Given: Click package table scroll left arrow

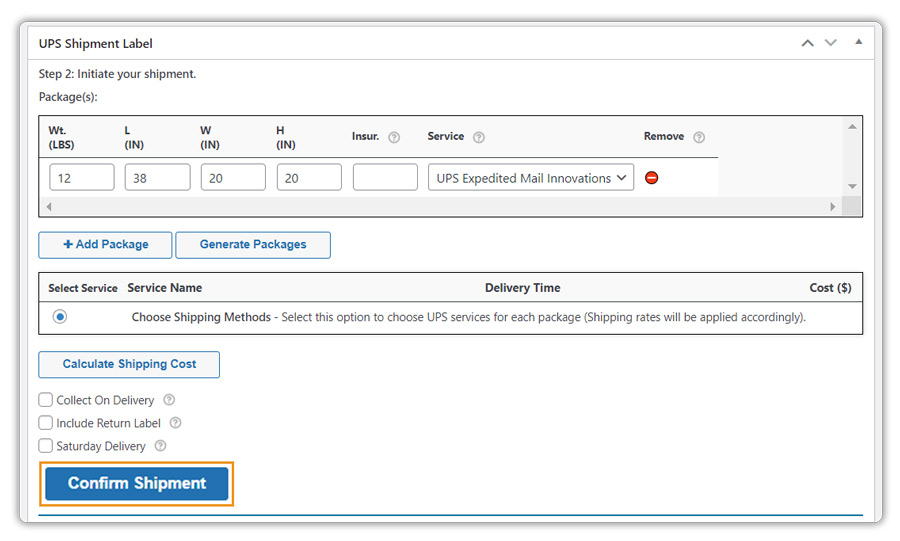Looking at the screenshot, I should [49, 207].
